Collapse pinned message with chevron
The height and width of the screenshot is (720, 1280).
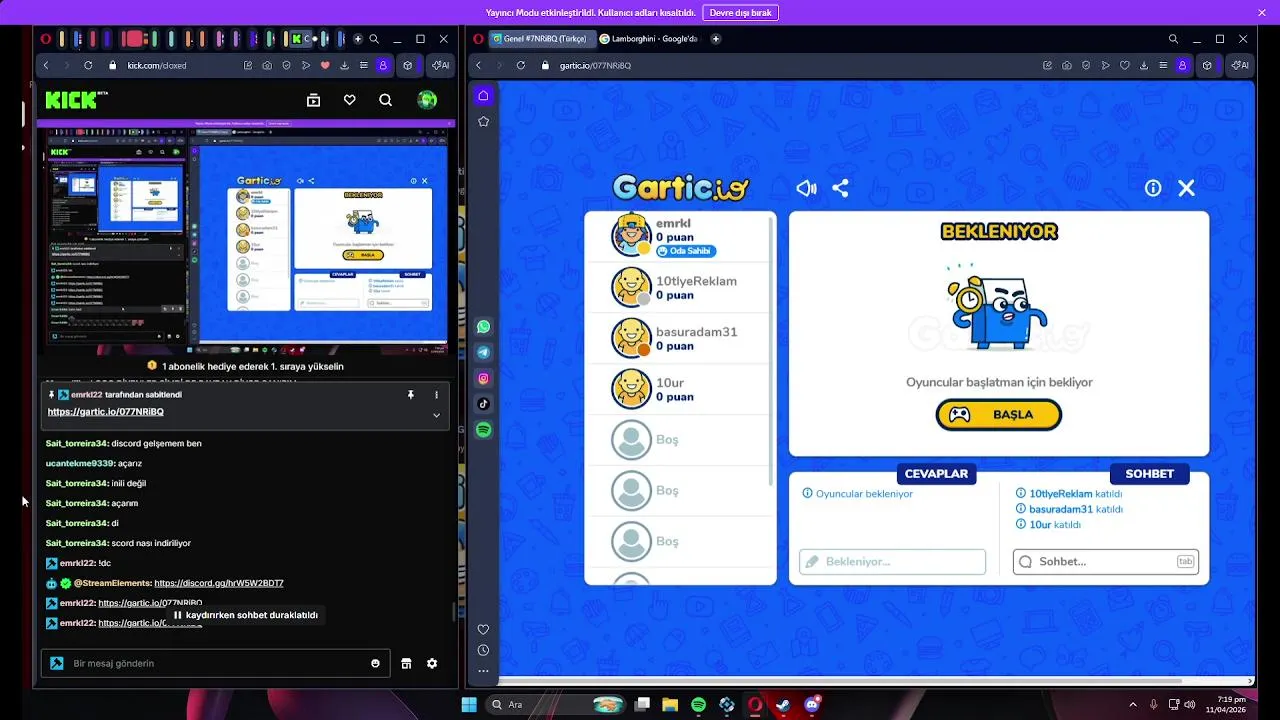pyautogui.click(x=436, y=415)
